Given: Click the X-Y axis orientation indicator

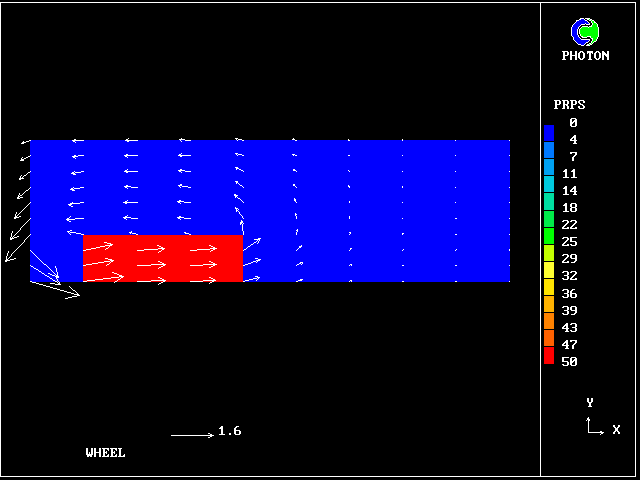Looking at the screenshot, I should (594, 425).
